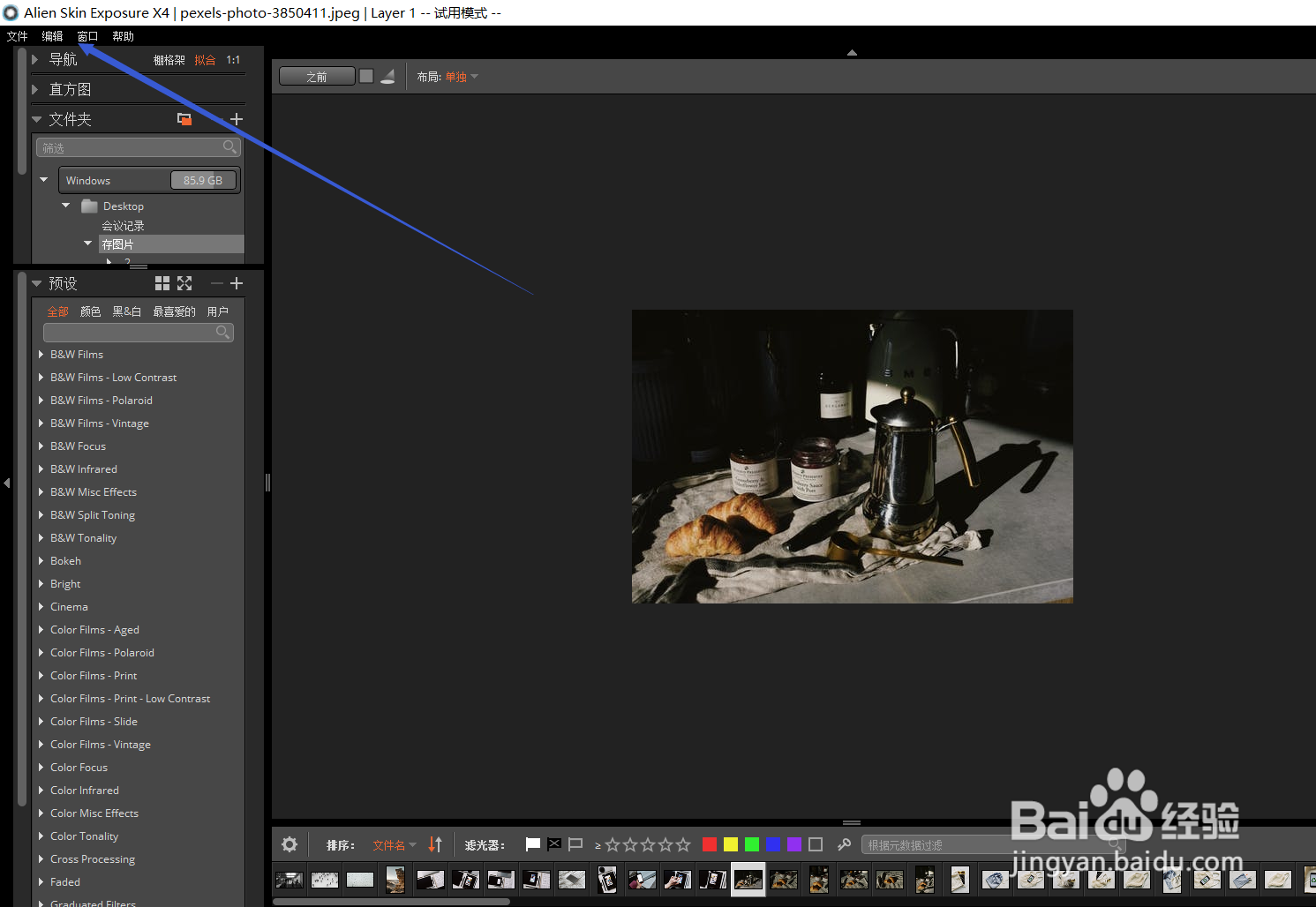Switch presets to grid view icon

162,283
